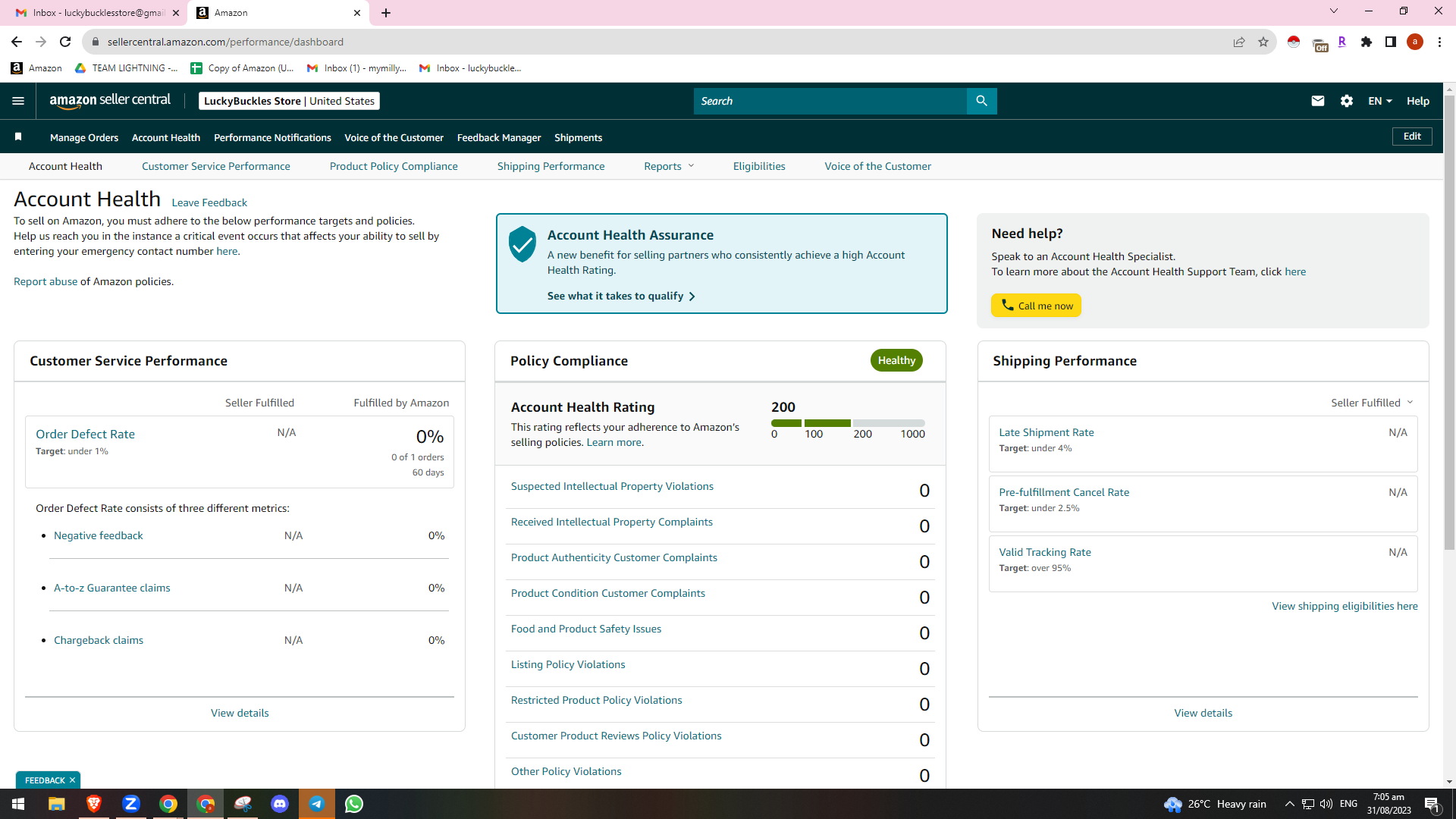Toggle the browser side panel icon
The width and height of the screenshot is (1456, 819).
(1391, 42)
